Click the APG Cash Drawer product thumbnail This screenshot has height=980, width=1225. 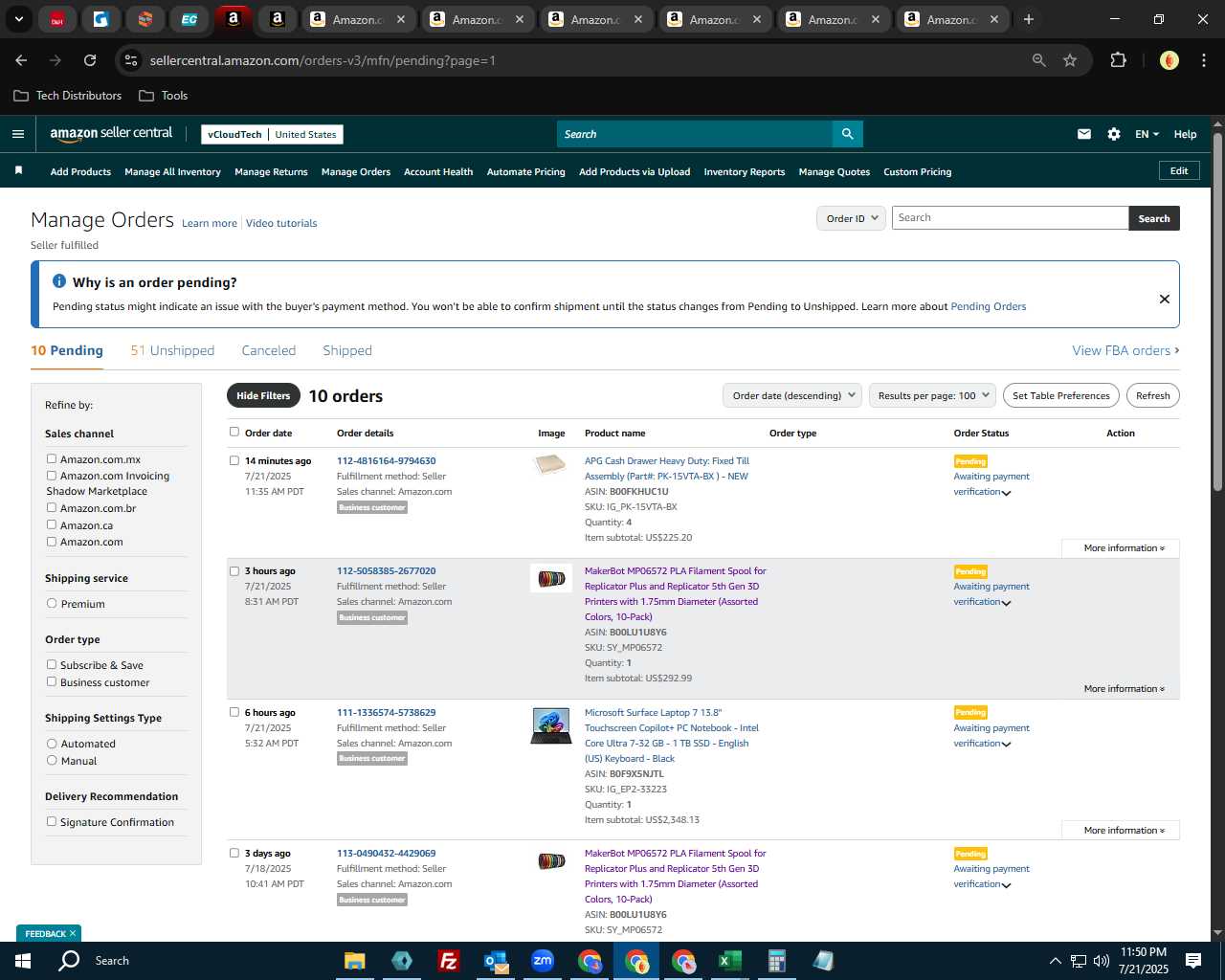click(x=550, y=465)
